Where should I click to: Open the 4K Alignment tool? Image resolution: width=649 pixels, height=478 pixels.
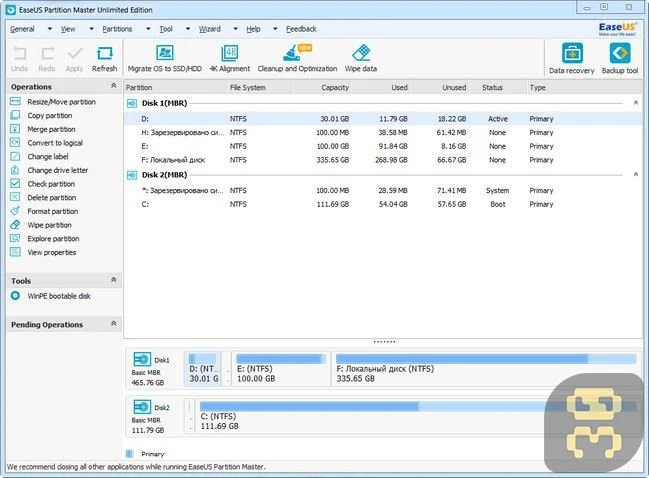pyautogui.click(x=229, y=53)
